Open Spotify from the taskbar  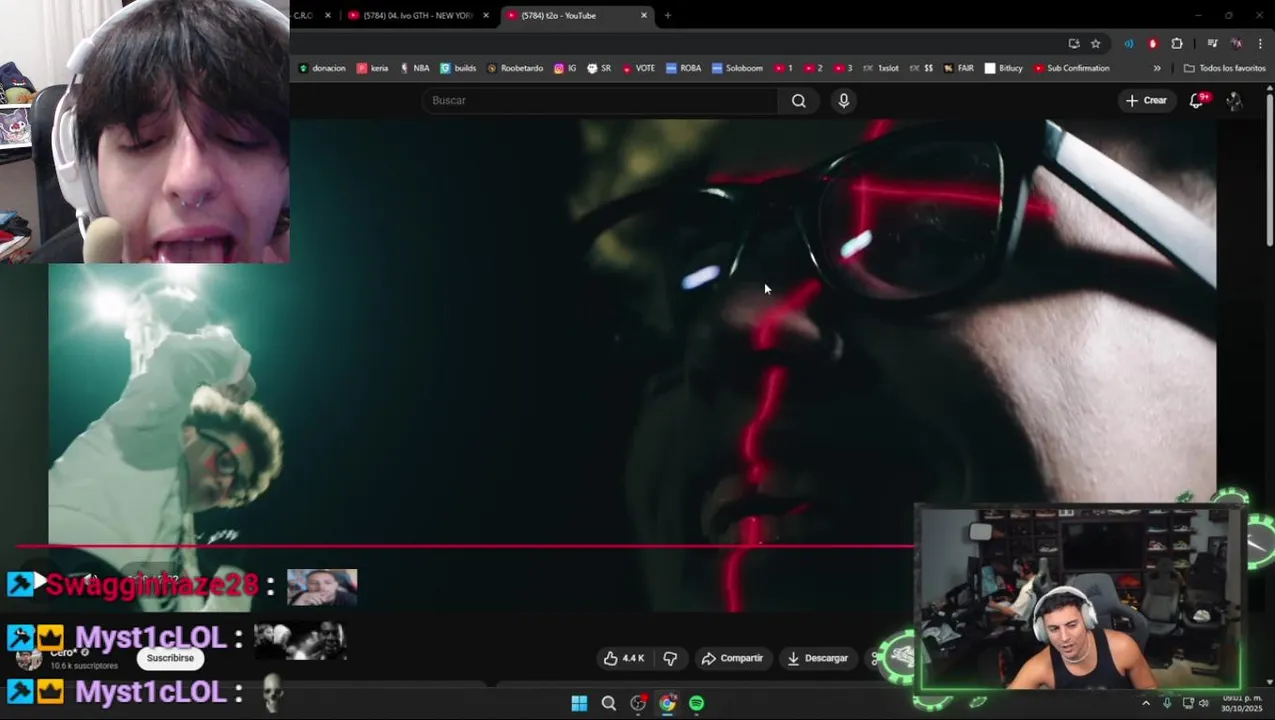(x=696, y=703)
